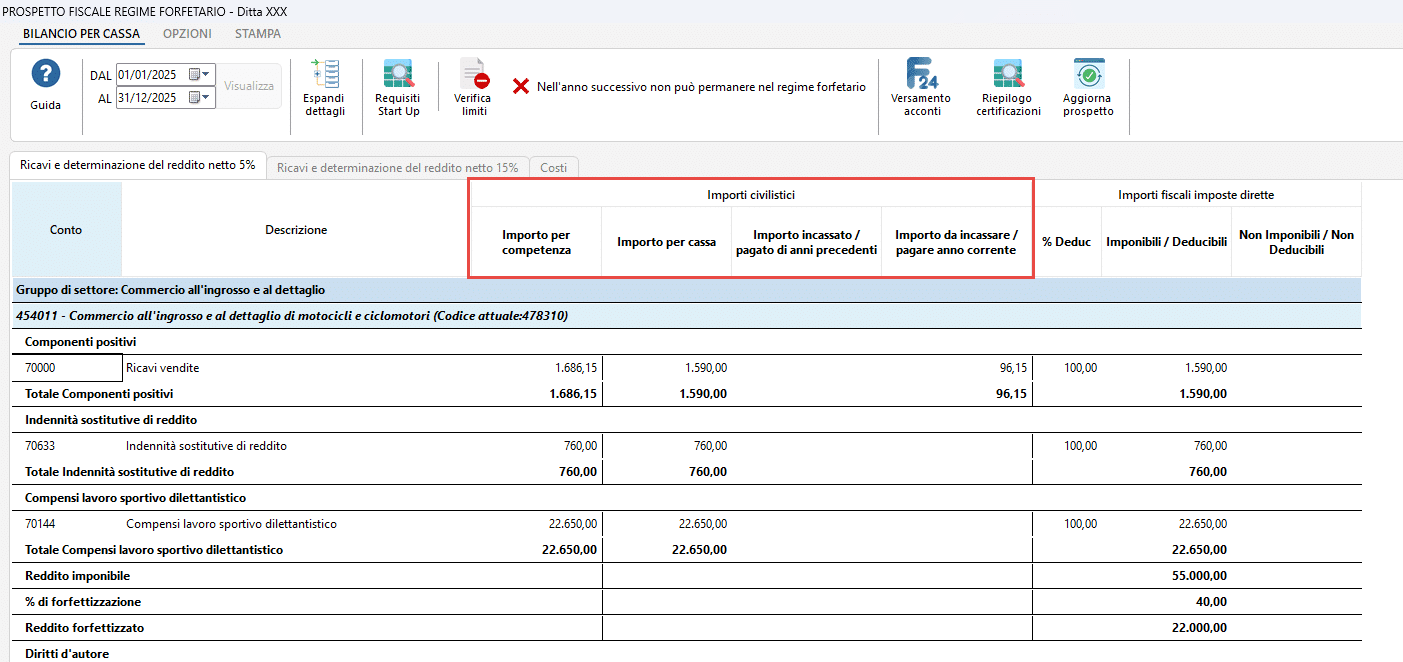Click Importi fiscali imposte dirette group header
The image size is (1403, 662).
pos(1196,194)
